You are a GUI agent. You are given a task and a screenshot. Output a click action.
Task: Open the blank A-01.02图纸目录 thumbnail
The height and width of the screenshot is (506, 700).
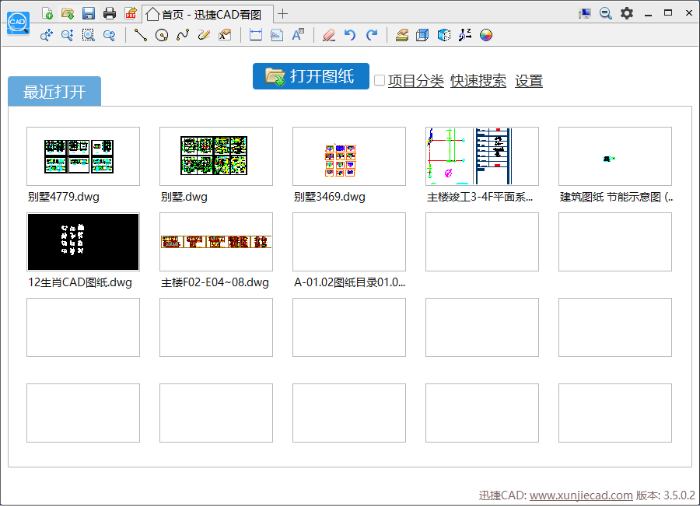(x=349, y=242)
